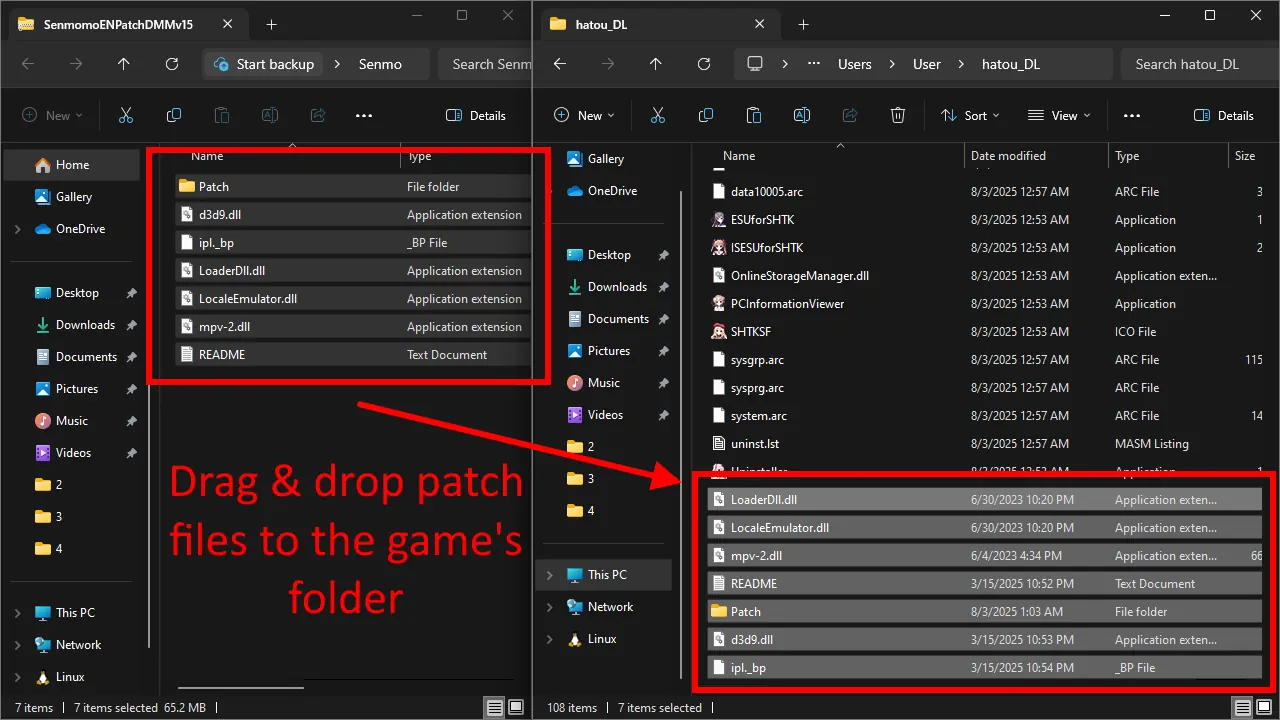Select SHTKSF ICO file in hatou_DL
Viewport: 1280px width, 720px height.
point(985,332)
